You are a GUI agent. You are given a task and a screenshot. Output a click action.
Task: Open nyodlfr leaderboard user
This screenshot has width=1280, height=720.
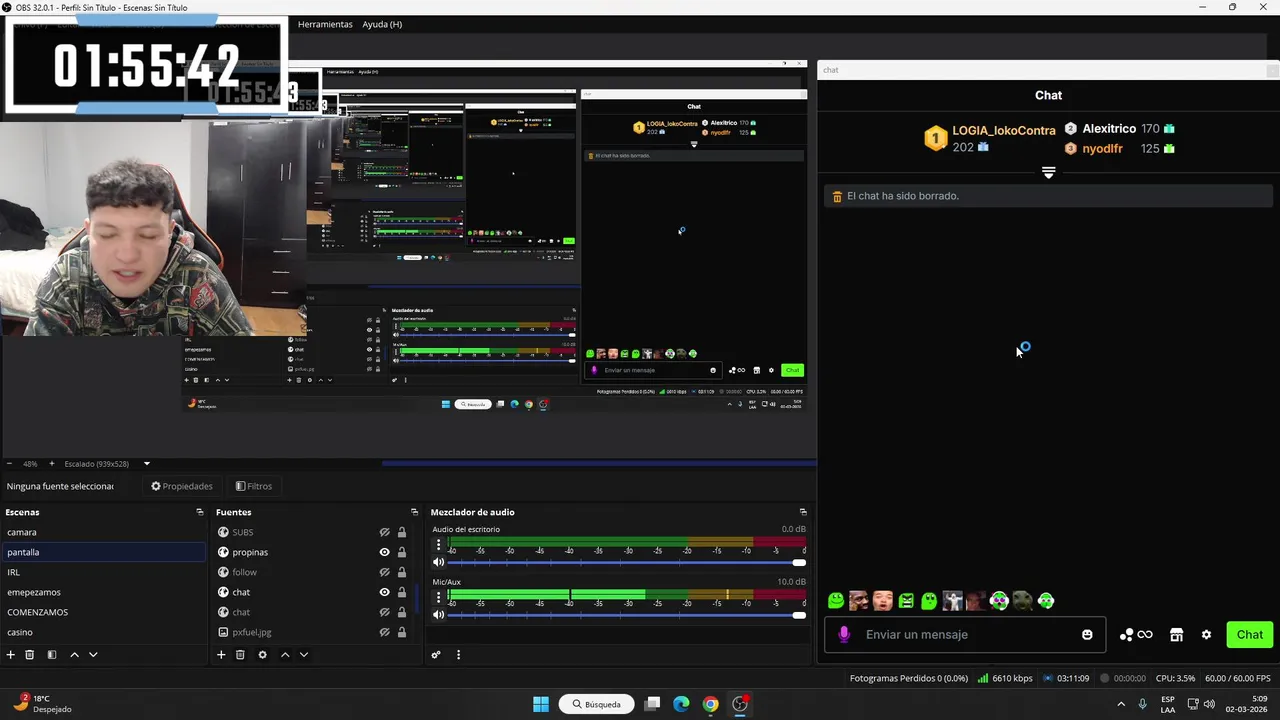tap(1103, 149)
